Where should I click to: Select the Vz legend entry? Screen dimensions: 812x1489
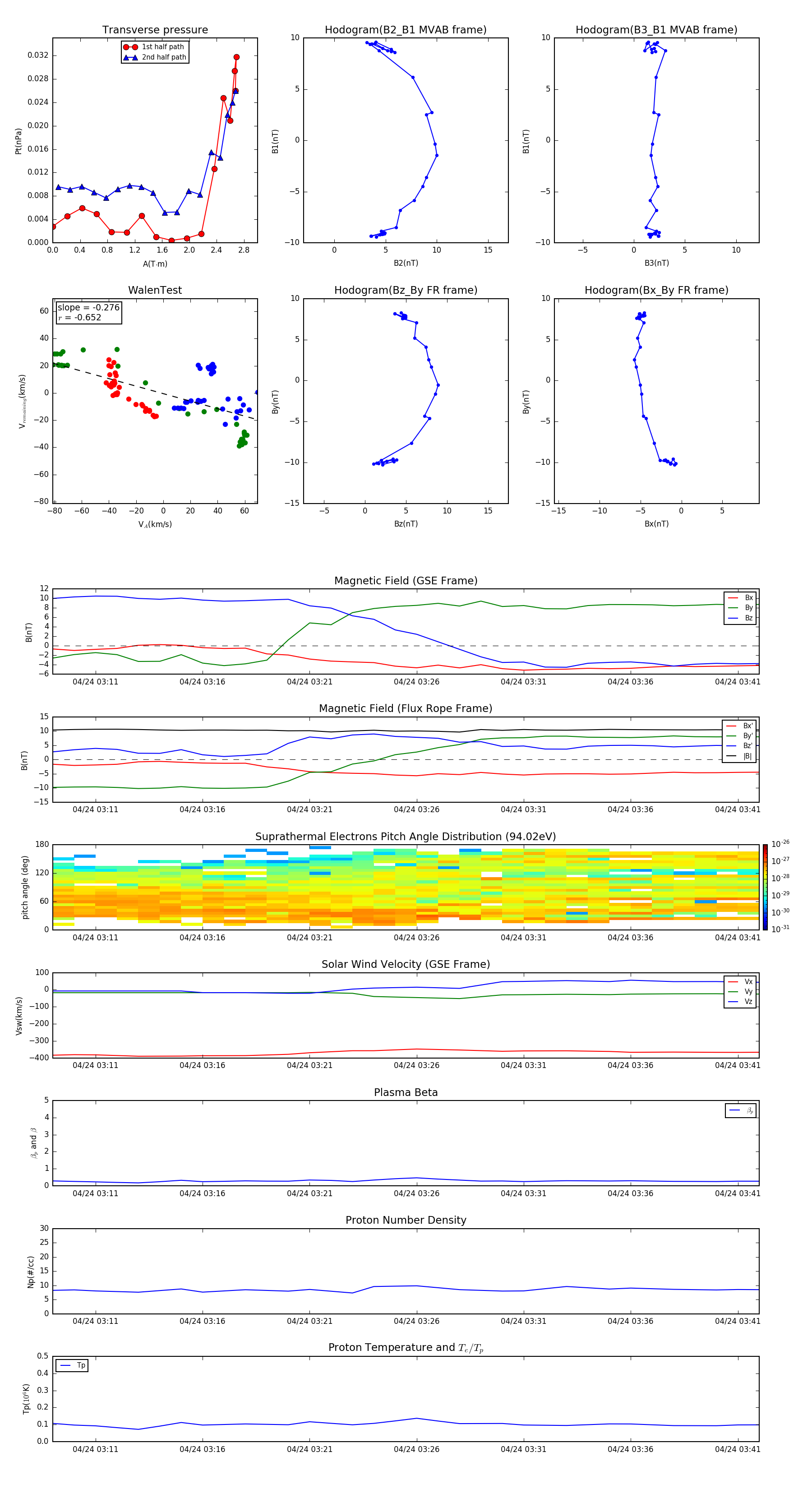coord(740,1002)
